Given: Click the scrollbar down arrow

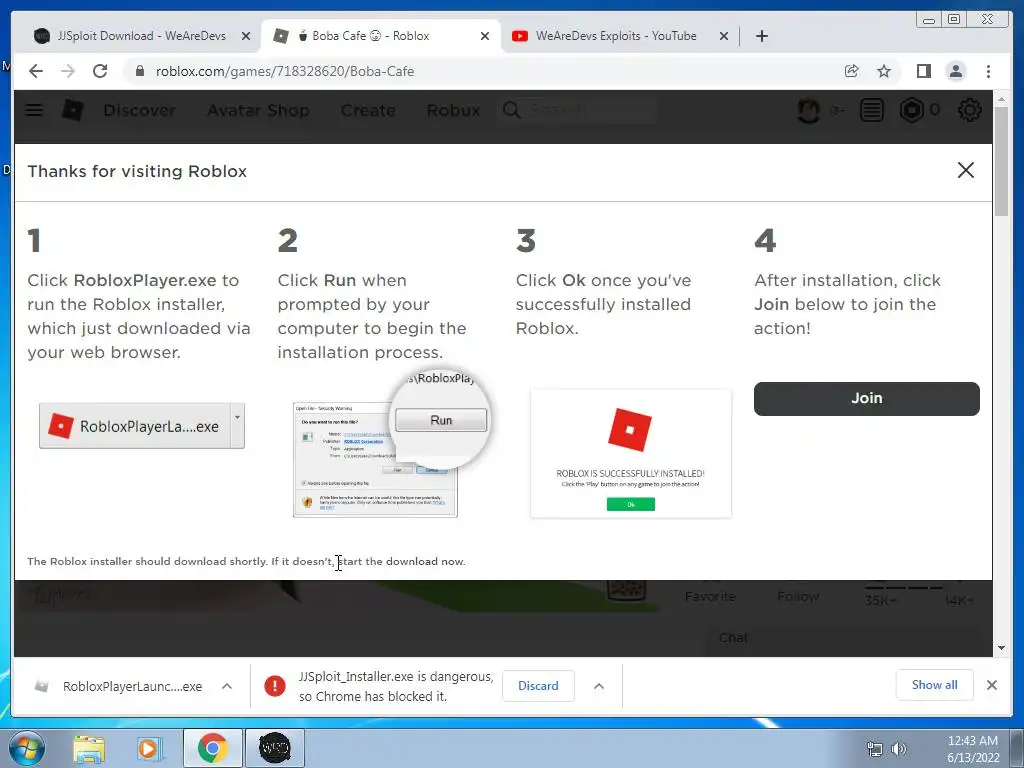Looking at the screenshot, I should [x=1001, y=648].
